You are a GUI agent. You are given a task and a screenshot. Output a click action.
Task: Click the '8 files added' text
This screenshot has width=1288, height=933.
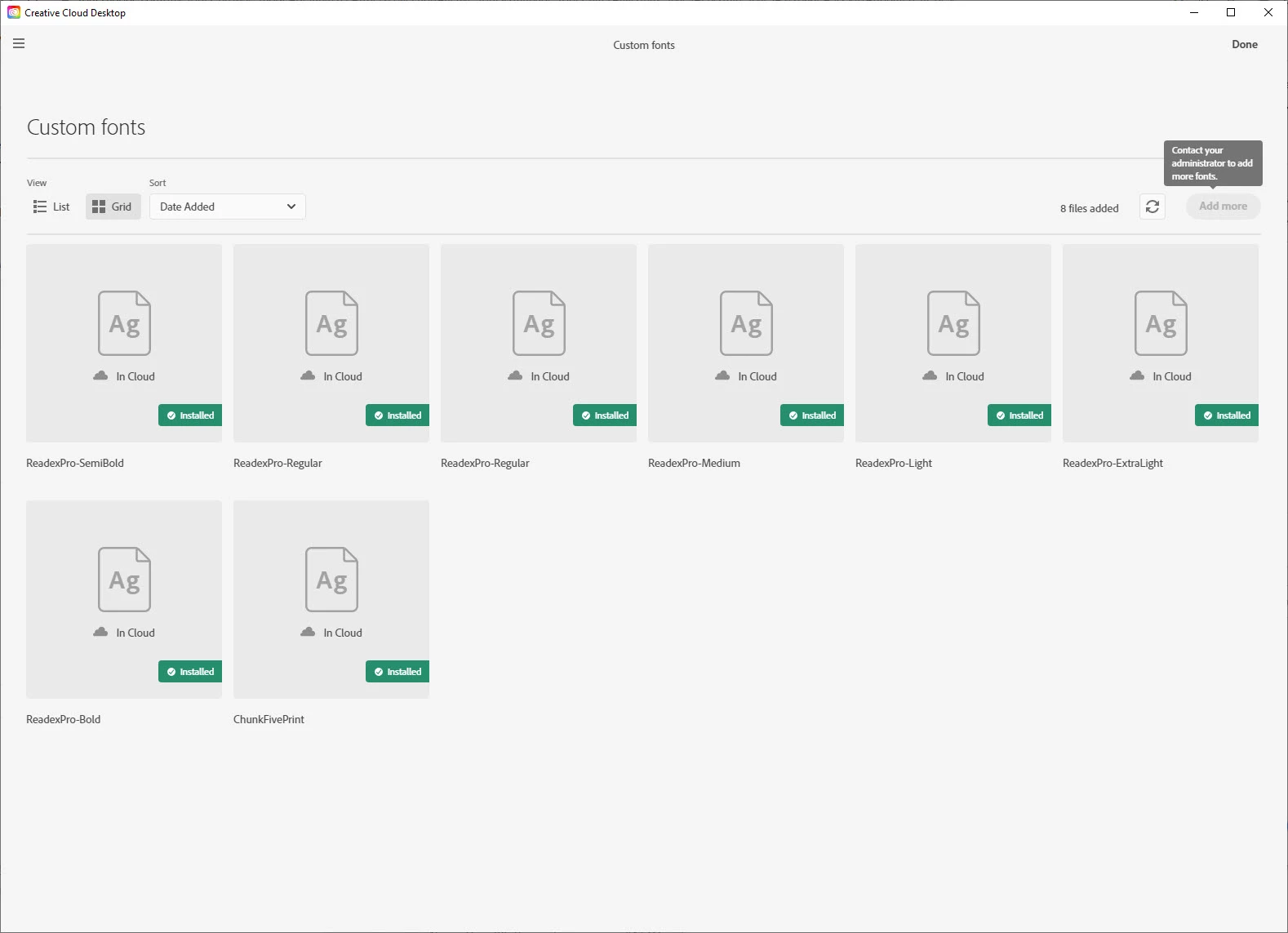point(1089,208)
